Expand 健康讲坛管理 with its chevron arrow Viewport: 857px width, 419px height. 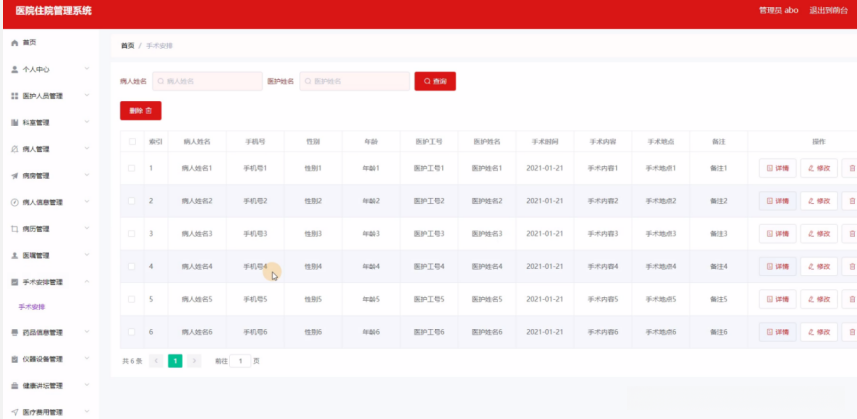[87, 386]
